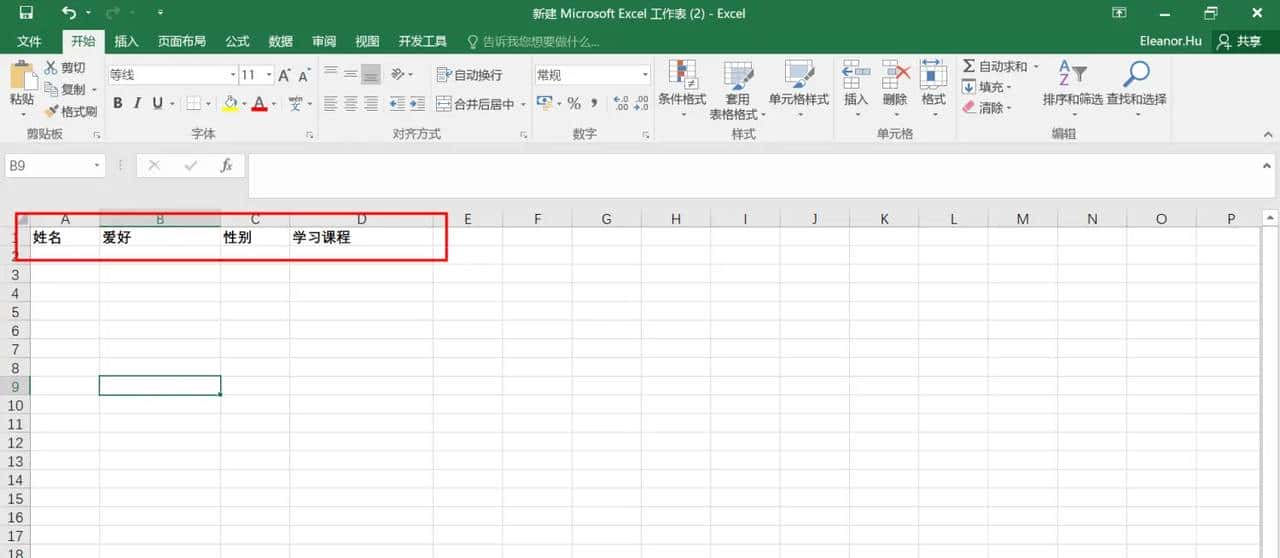This screenshot has height=558, width=1280.
Task: Click the insert function fx icon
Action: [x=227, y=166]
